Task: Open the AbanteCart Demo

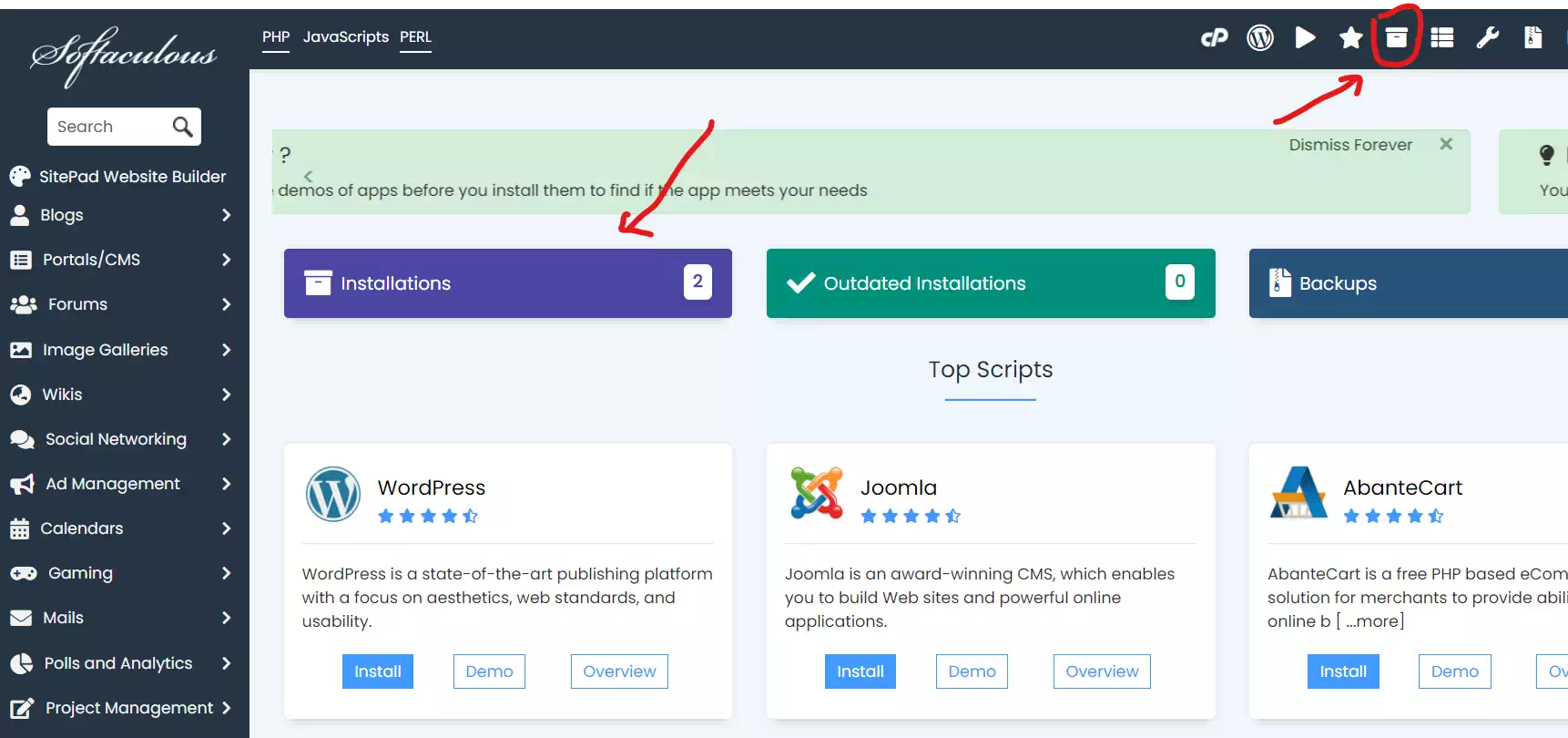Action: click(x=1454, y=671)
